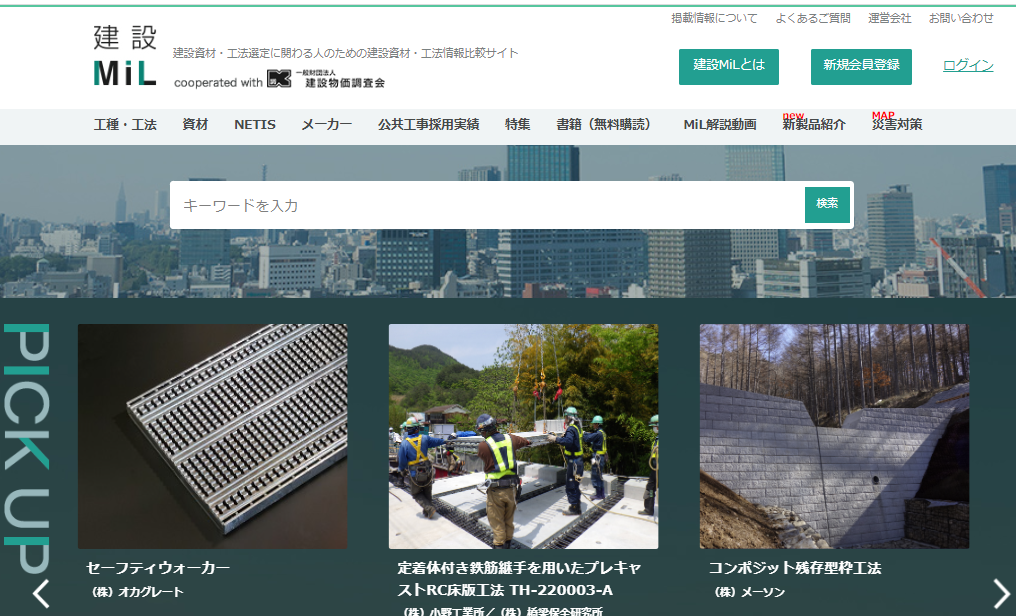Focus the keyword search input field
1016x616 pixels.
pyautogui.click(x=487, y=205)
